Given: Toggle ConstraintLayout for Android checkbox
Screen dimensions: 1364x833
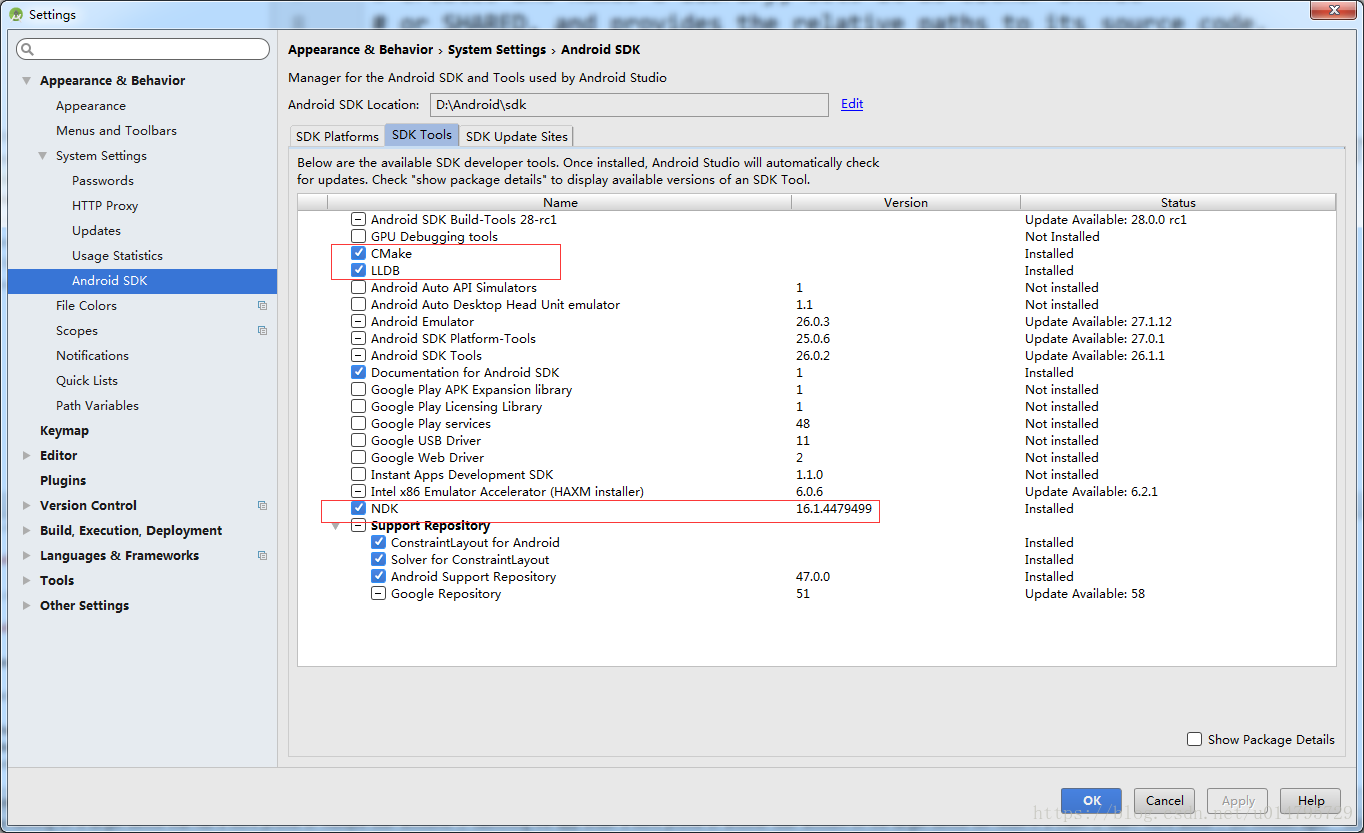Looking at the screenshot, I should (x=378, y=543).
